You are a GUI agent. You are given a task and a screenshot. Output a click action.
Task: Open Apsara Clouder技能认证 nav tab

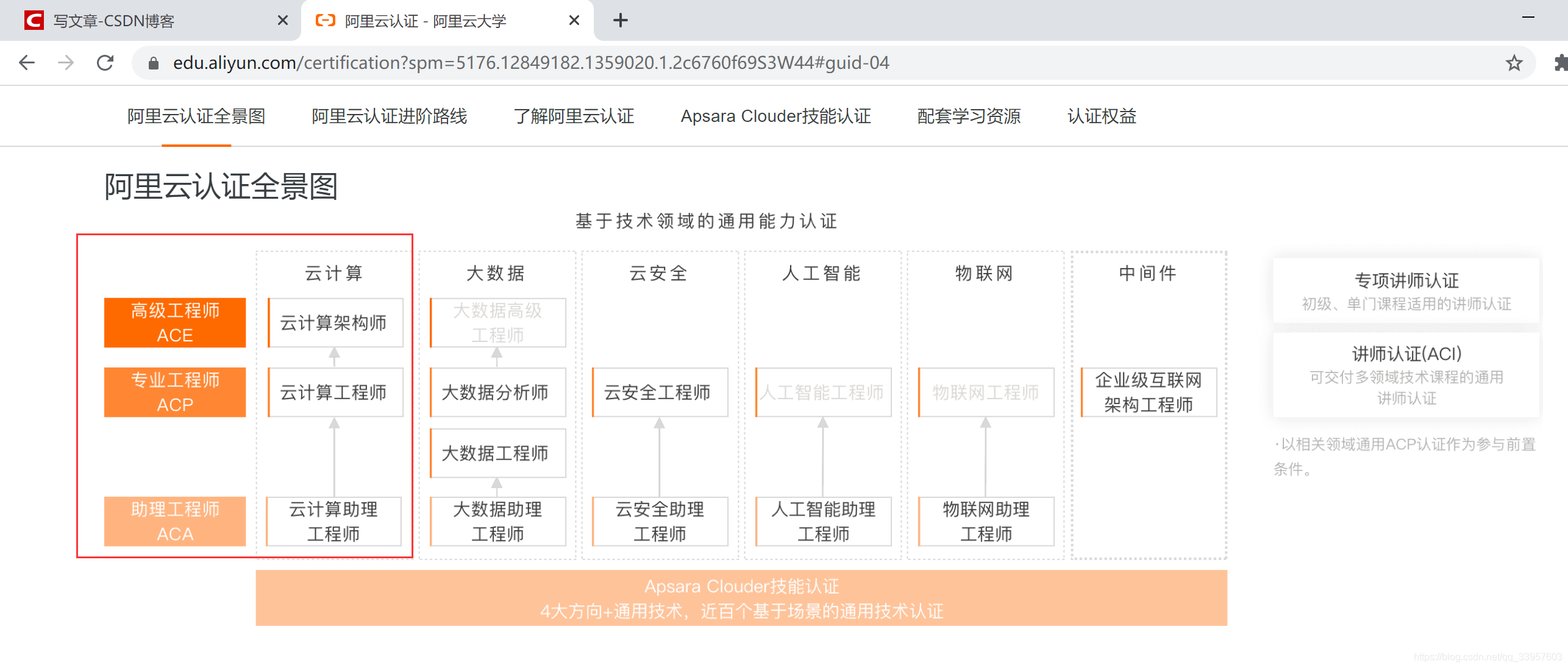coord(776,116)
